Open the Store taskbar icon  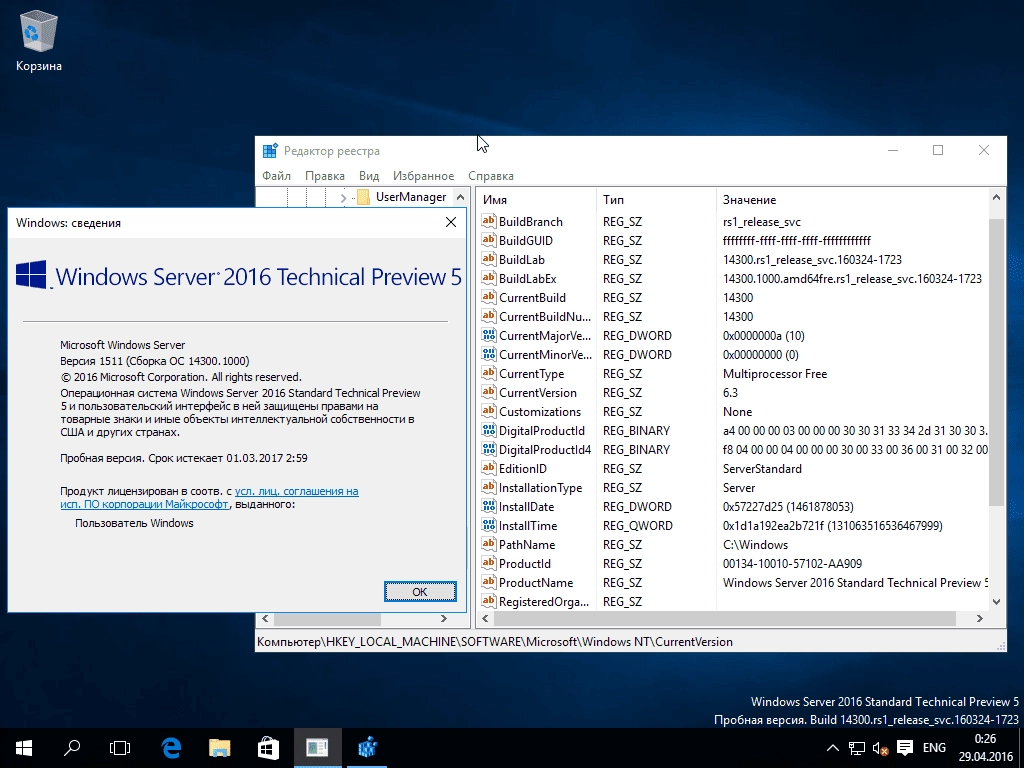click(268, 748)
